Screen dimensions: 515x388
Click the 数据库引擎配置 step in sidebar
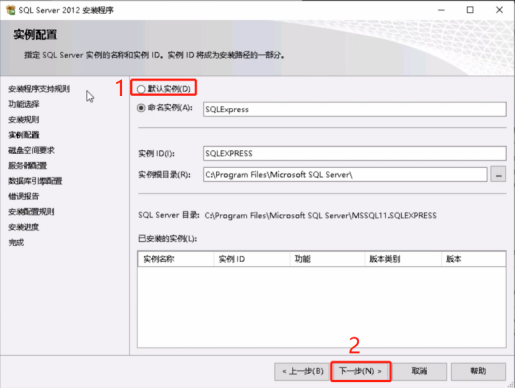click(x=35, y=181)
